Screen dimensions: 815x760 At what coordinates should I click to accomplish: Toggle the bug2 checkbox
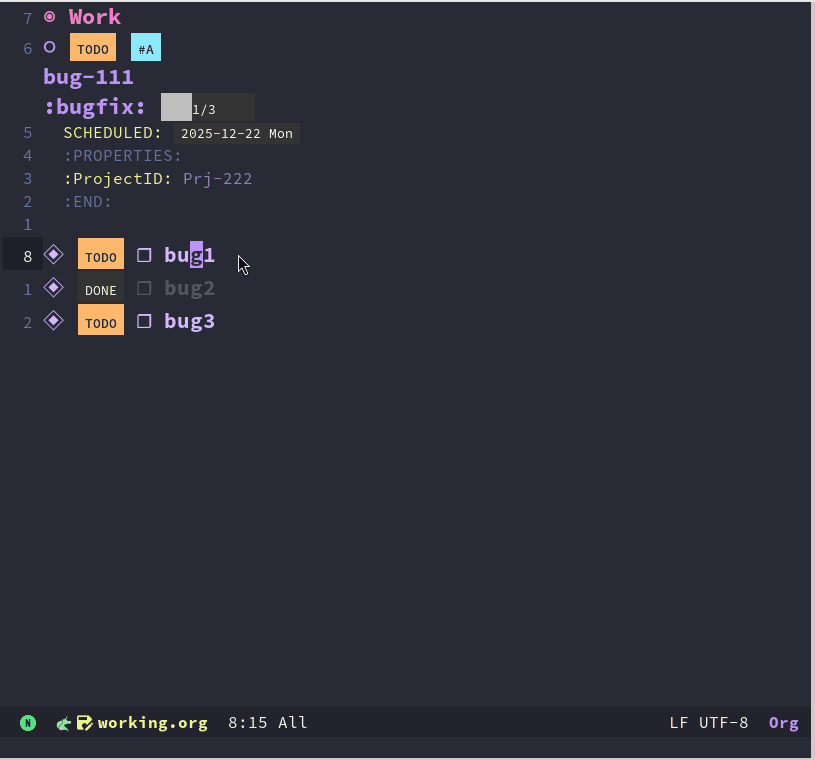(x=144, y=288)
